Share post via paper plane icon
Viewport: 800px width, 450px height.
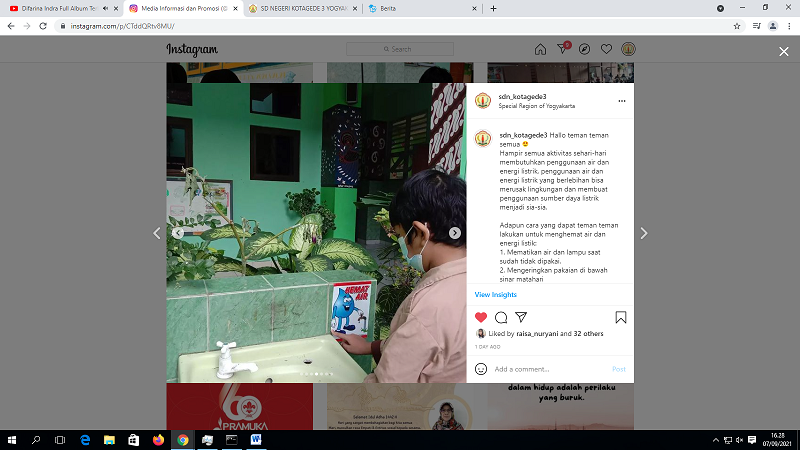[521, 317]
